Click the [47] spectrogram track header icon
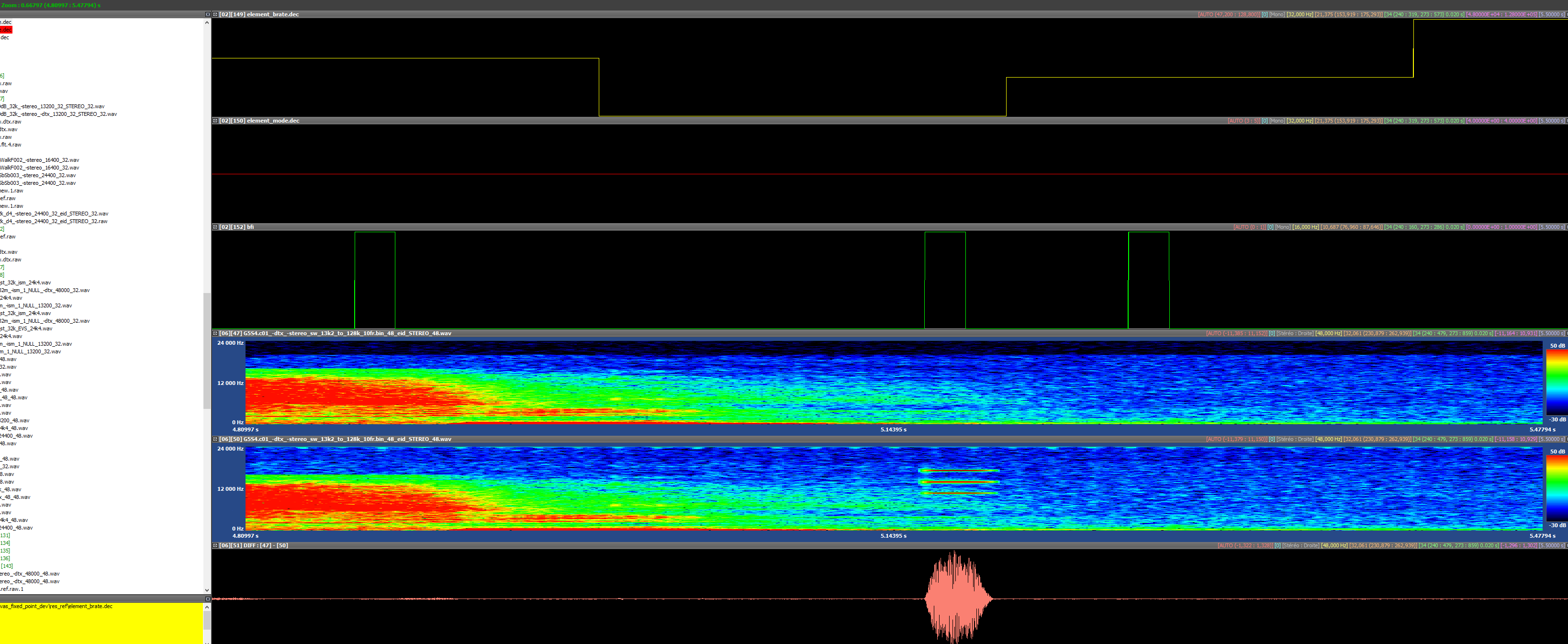Viewport: 1568px width, 644px height. coord(215,333)
